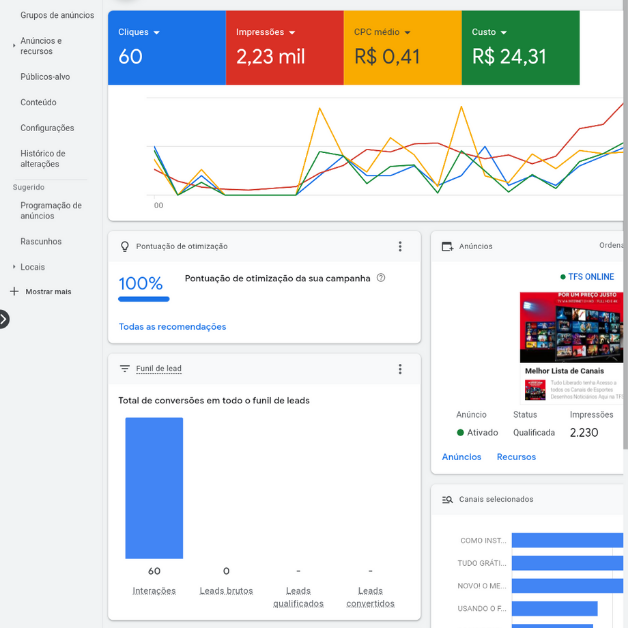Open the Cliques metric dropdown
The image size is (628, 628).
coord(157,32)
